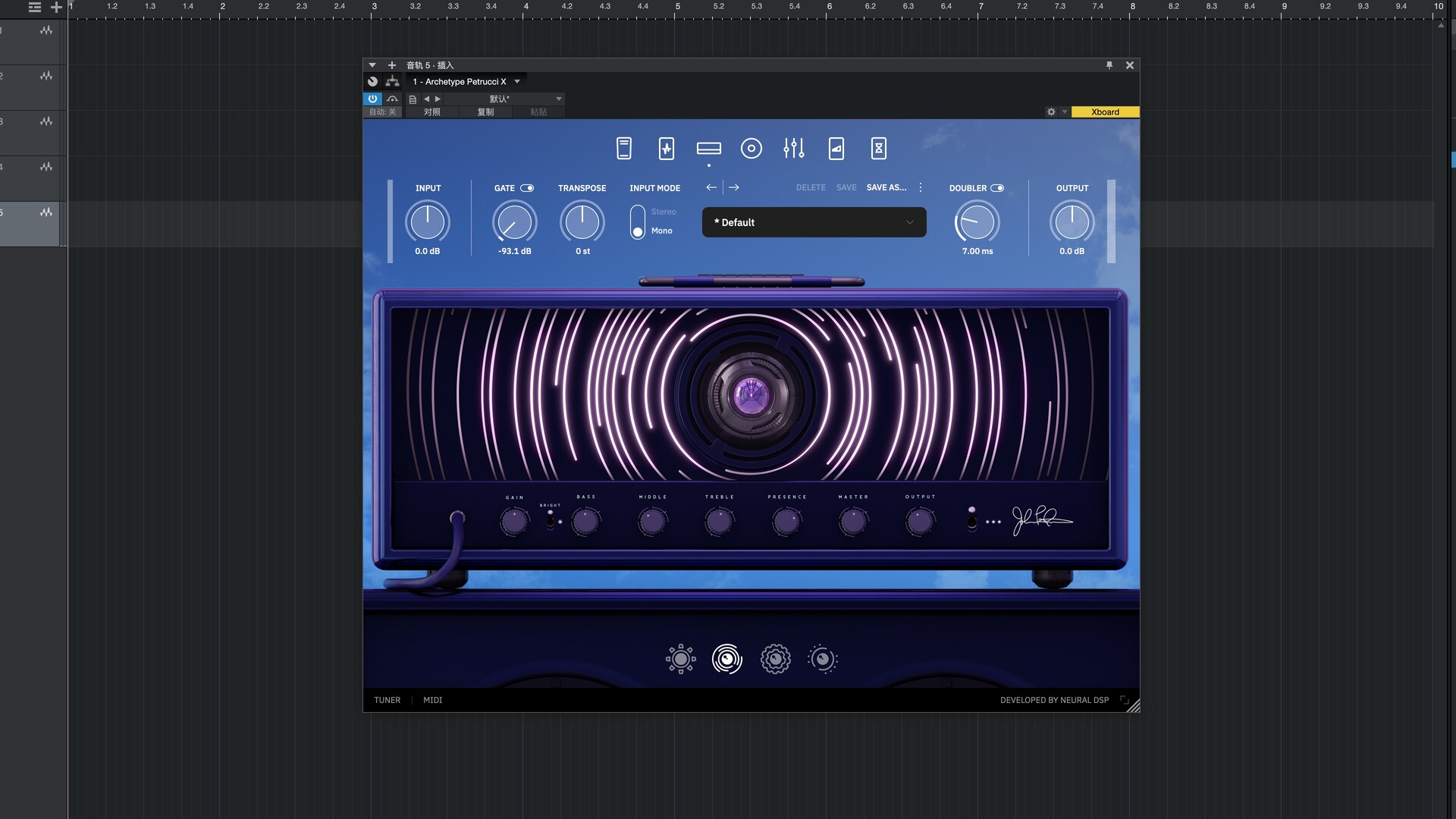The width and height of the screenshot is (1456, 819).
Task: Expand the Default preset dropdown
Action: (814, 222)
